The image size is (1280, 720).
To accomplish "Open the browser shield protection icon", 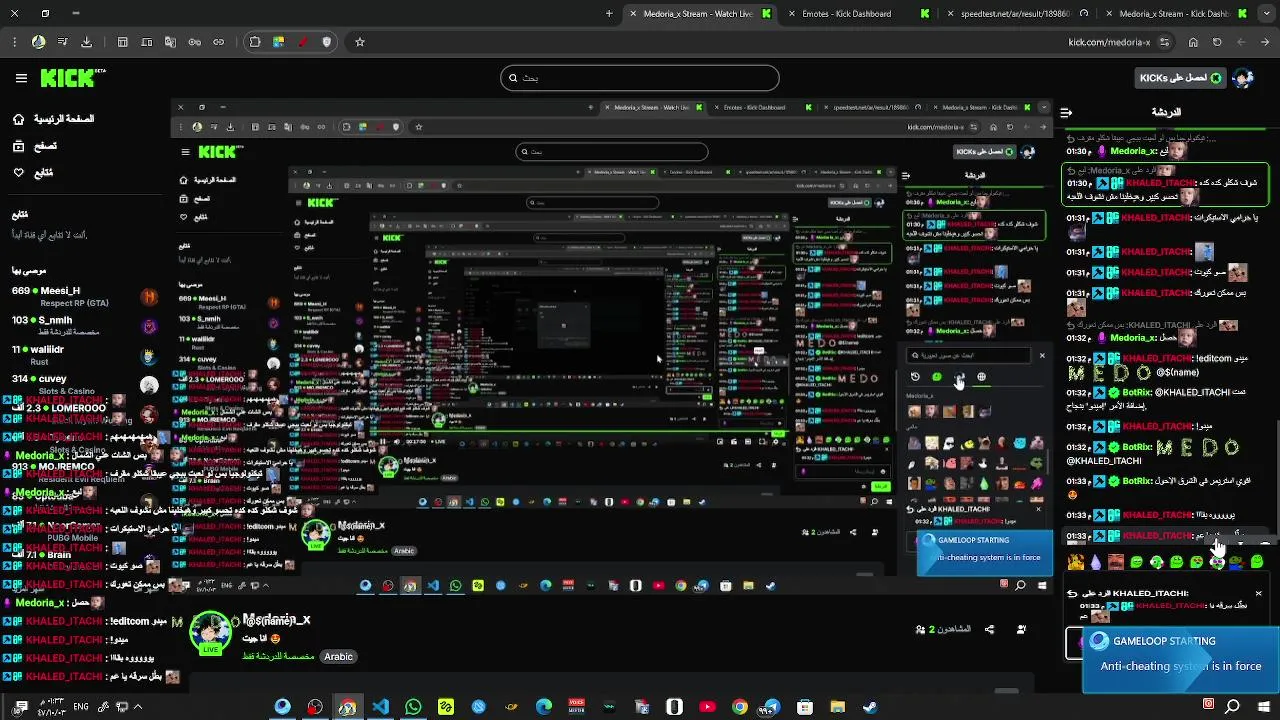I will tap(327, 42).
